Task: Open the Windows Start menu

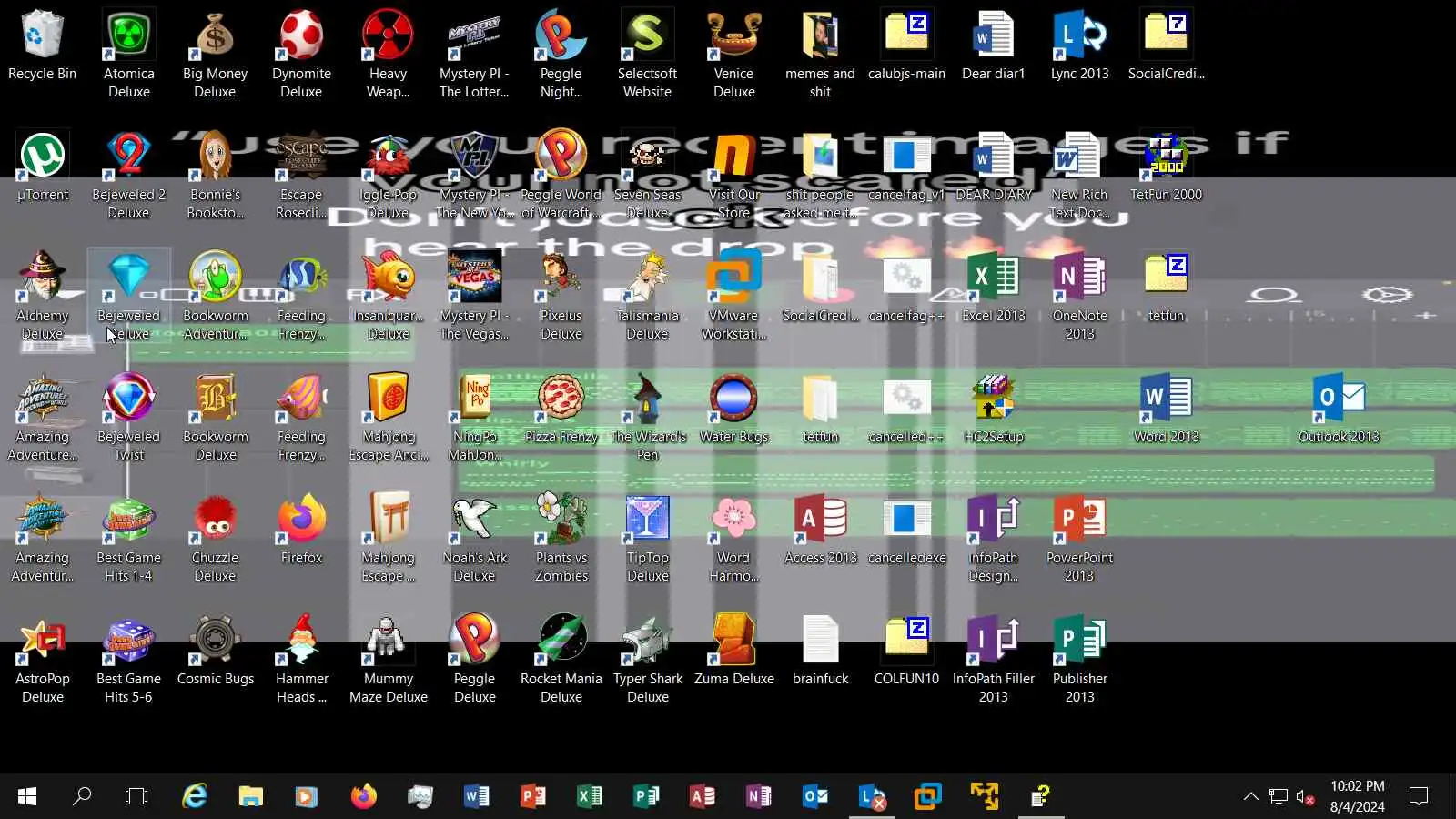Action: coord(27,796)
